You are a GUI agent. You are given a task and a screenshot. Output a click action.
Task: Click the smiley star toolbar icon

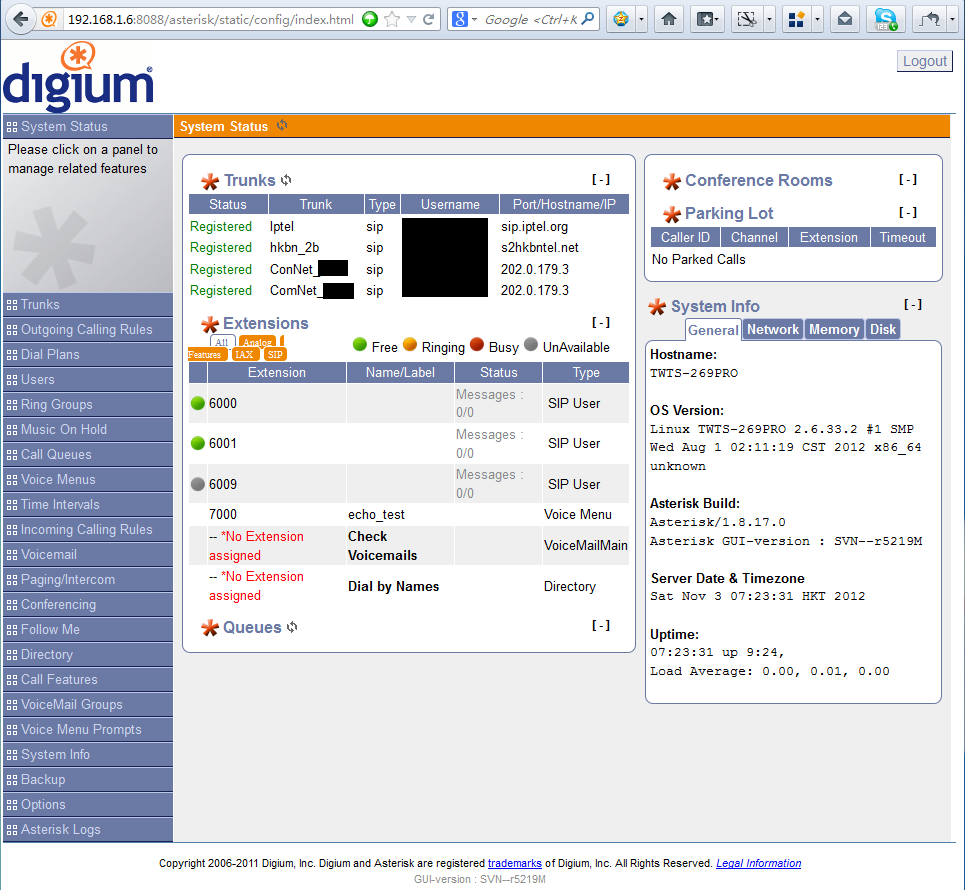click(x=621, y=19)
